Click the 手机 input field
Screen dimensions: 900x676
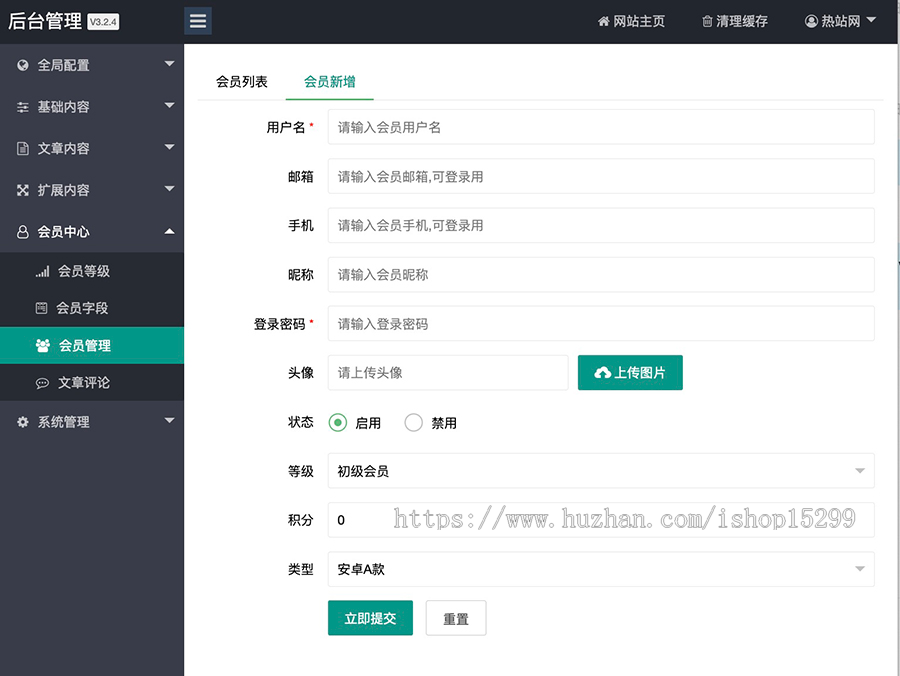[x=601, y=225]
